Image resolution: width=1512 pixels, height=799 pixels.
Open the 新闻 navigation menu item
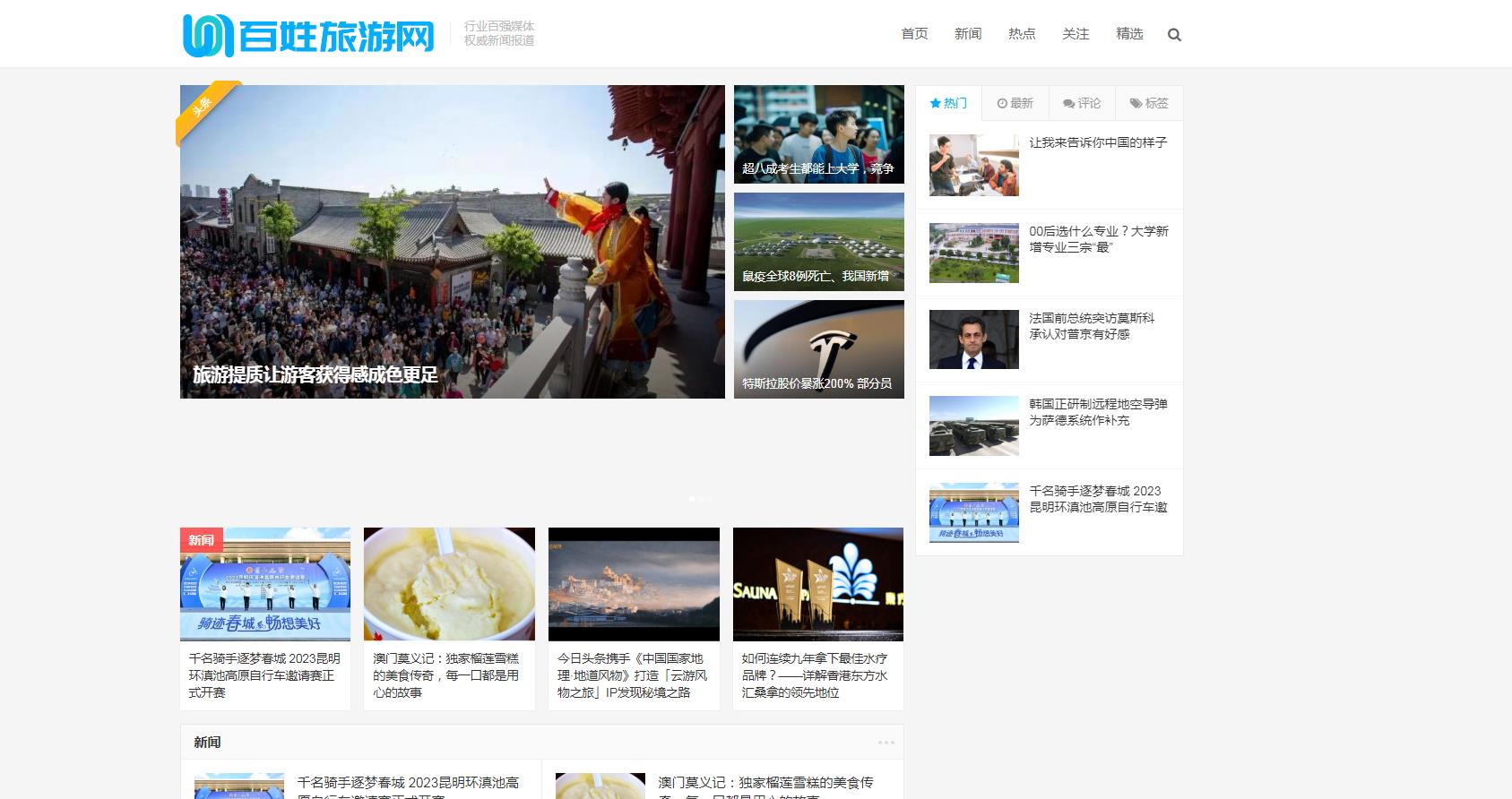coord(968,34)
